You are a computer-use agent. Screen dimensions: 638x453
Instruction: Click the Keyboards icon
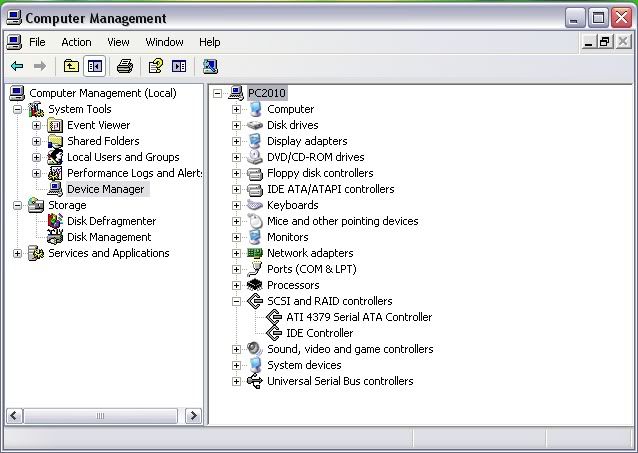click(x=255, y=205)
